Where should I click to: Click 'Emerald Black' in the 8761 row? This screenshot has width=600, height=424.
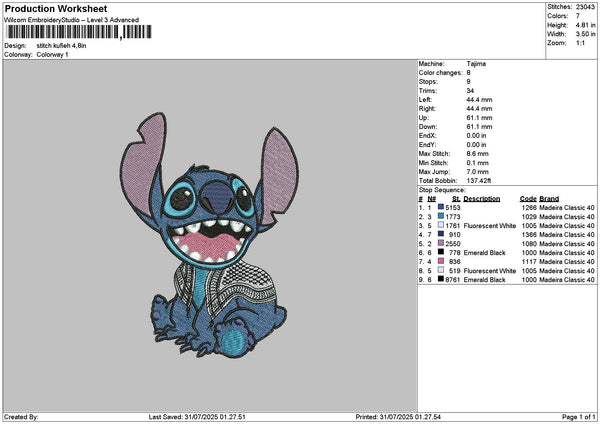(484, 280)
